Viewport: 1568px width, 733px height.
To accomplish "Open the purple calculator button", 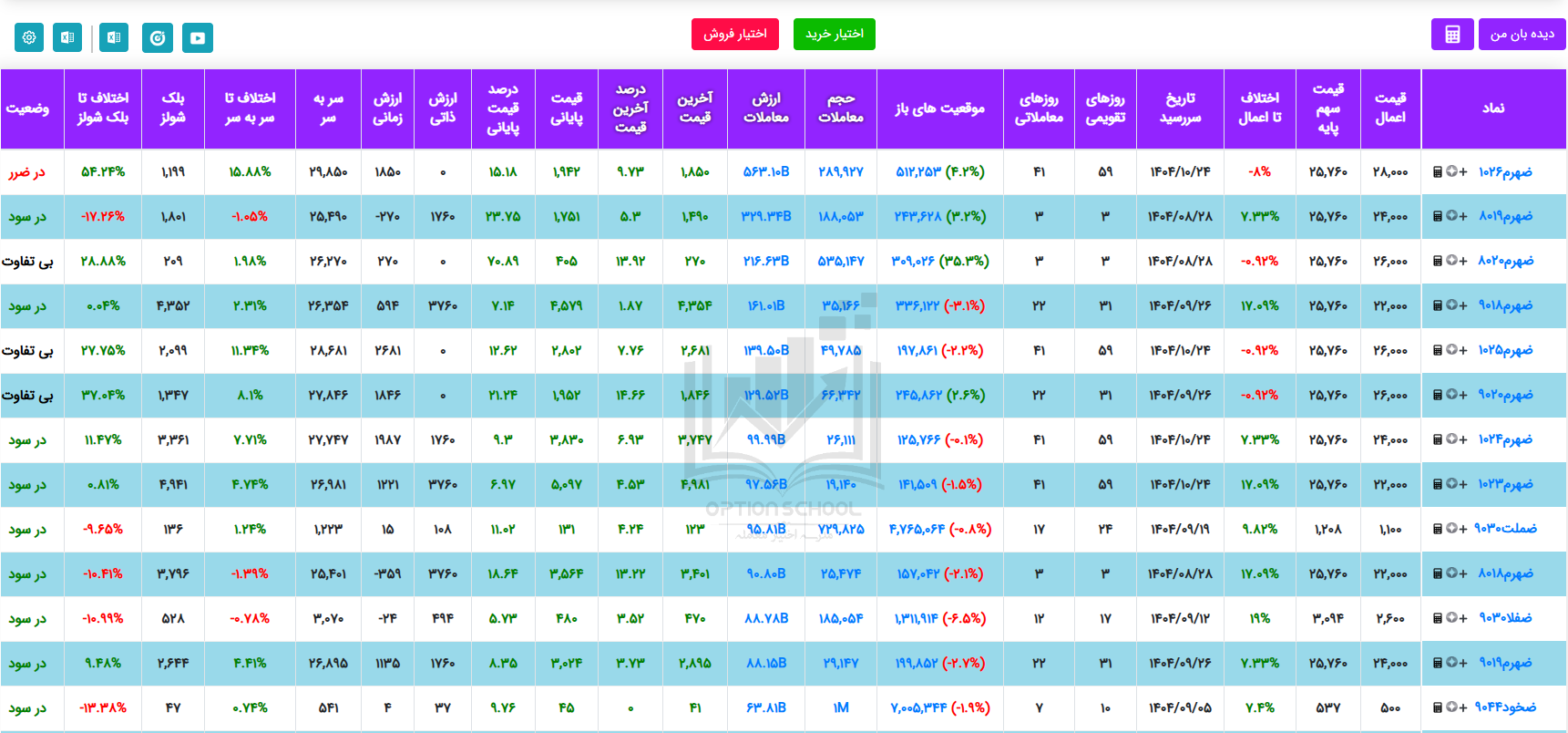I will (1452, 35).
